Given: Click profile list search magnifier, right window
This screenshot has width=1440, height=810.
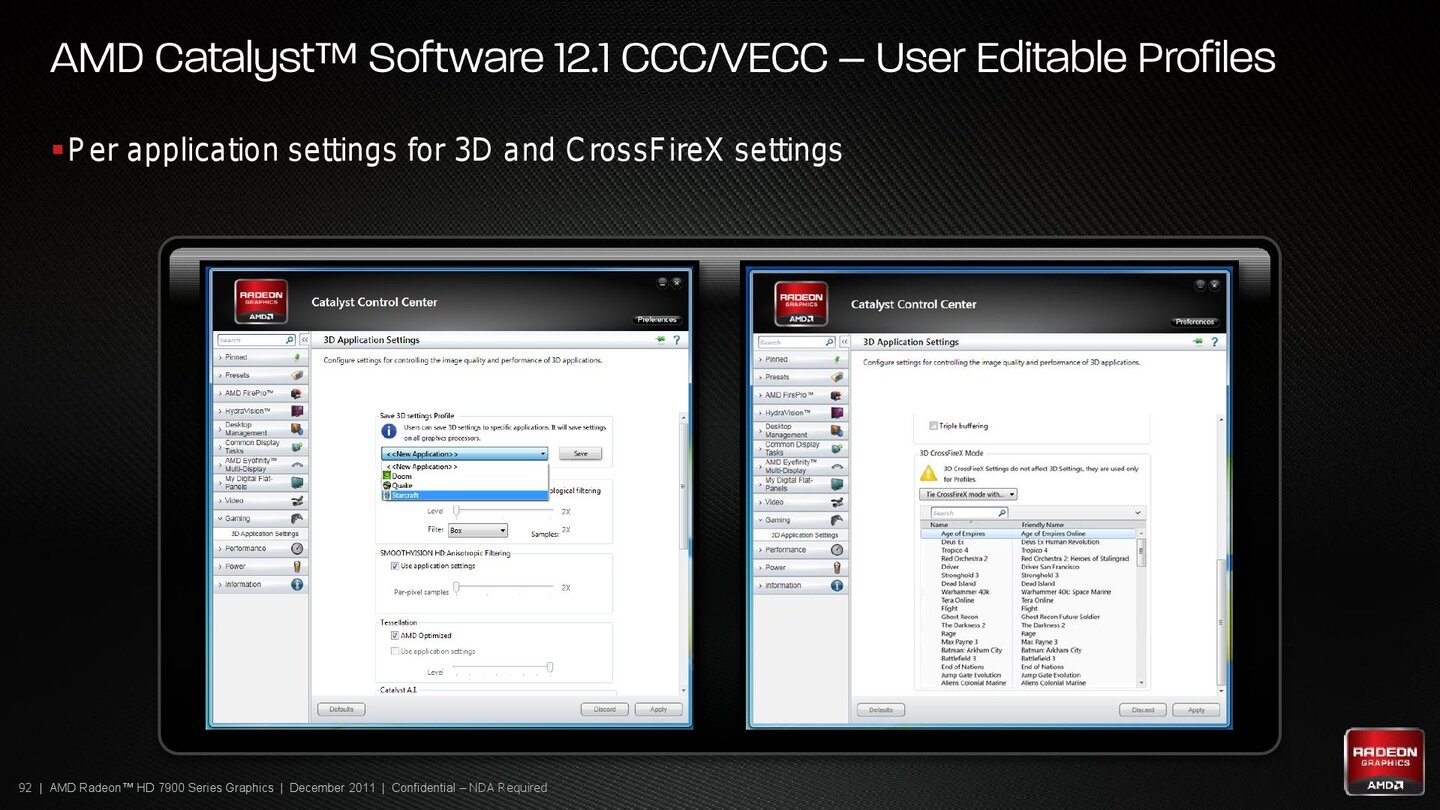Looking at the screenshot, I should click(x=1001, y=513).
